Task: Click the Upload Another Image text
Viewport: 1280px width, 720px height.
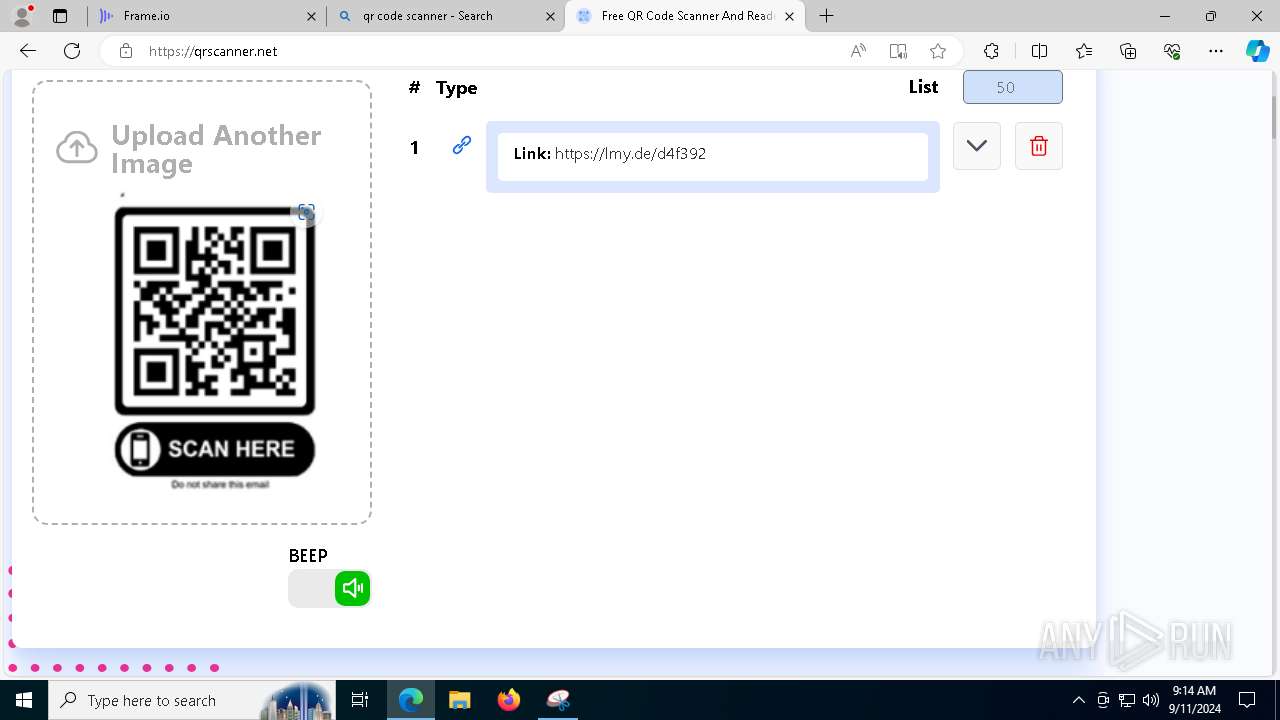Action: tap(216, 149)
